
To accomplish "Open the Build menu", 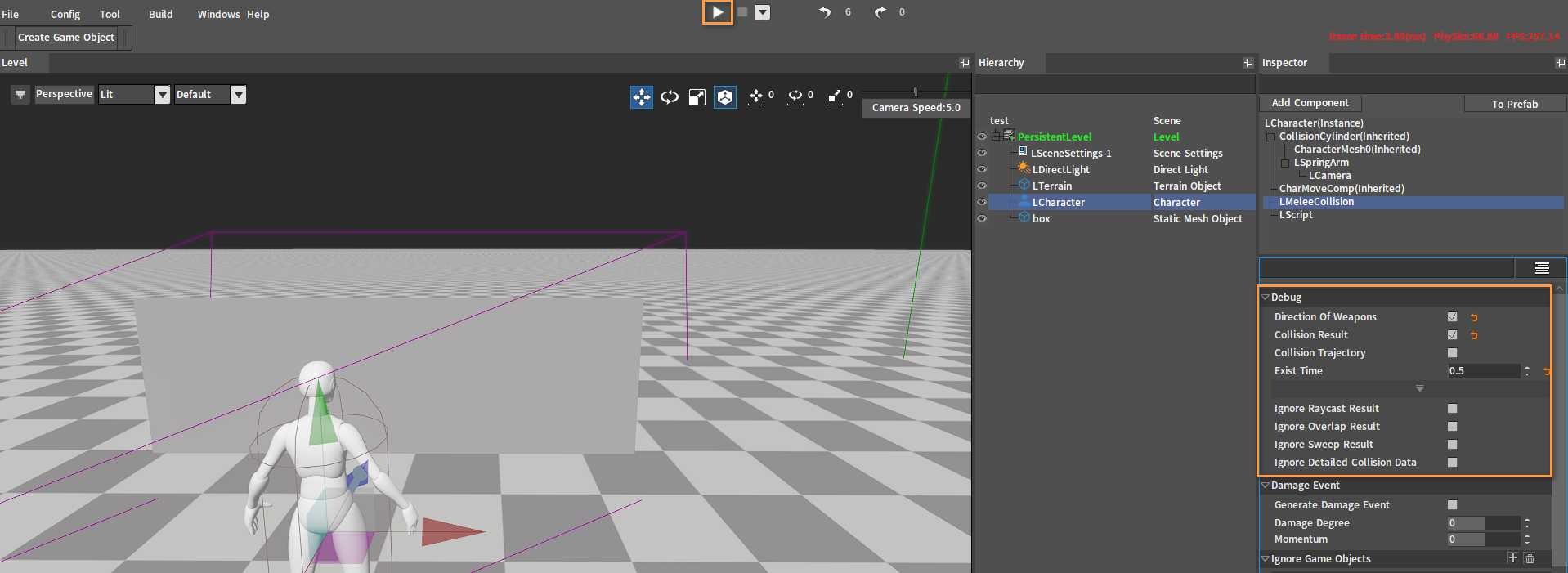I will (160, 14).
